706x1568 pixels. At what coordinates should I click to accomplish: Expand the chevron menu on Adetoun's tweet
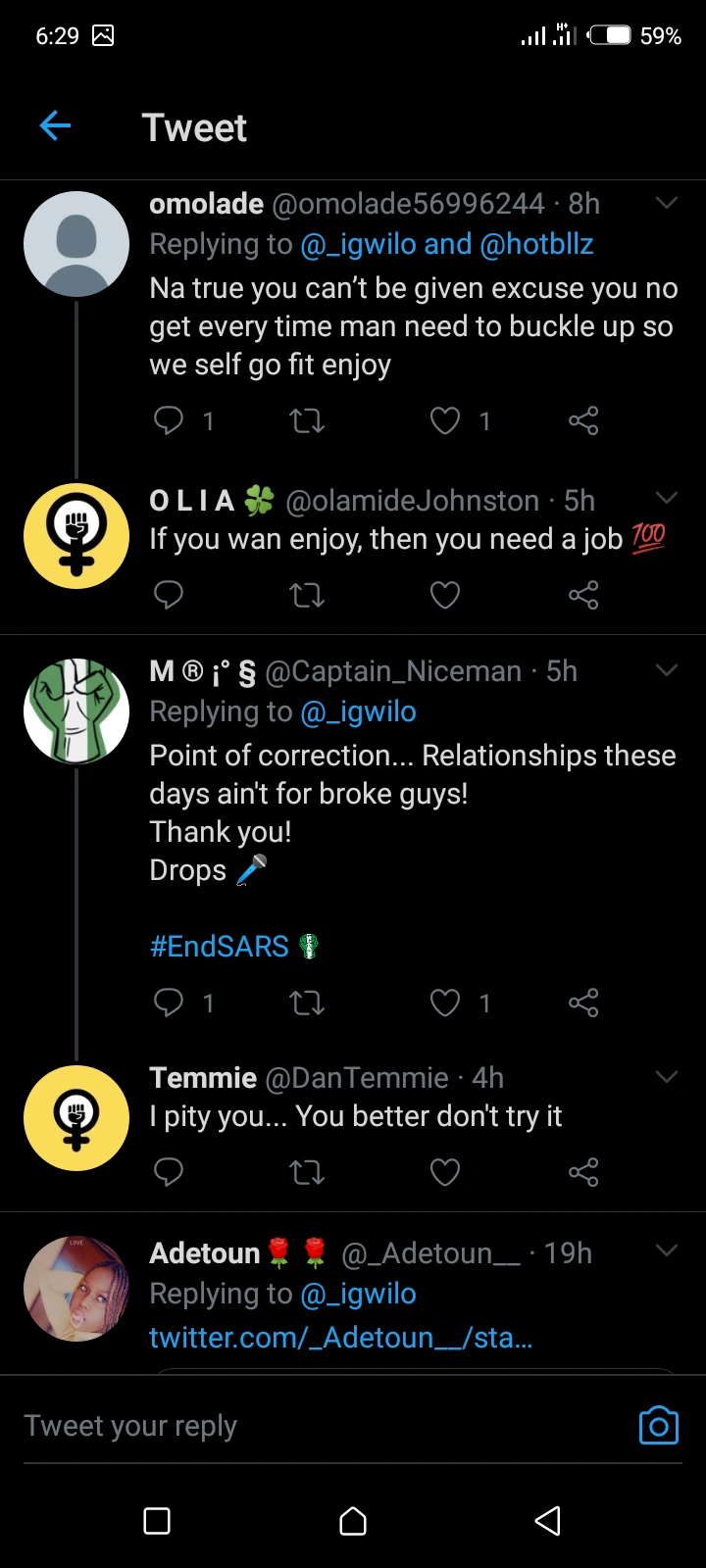point(667,1251)
